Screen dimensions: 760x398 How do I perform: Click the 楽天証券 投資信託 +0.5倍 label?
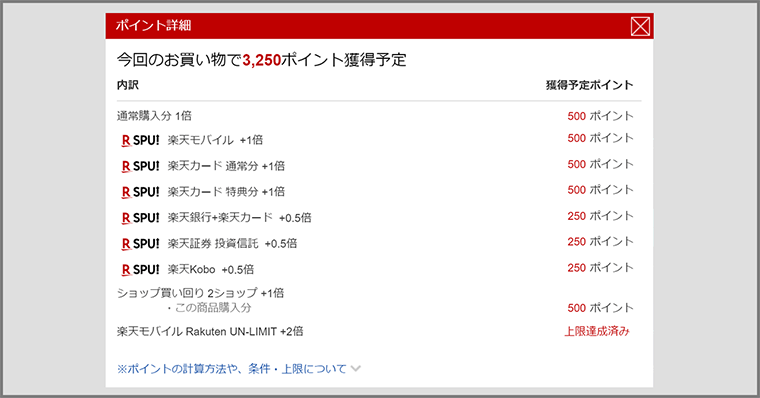232,243
